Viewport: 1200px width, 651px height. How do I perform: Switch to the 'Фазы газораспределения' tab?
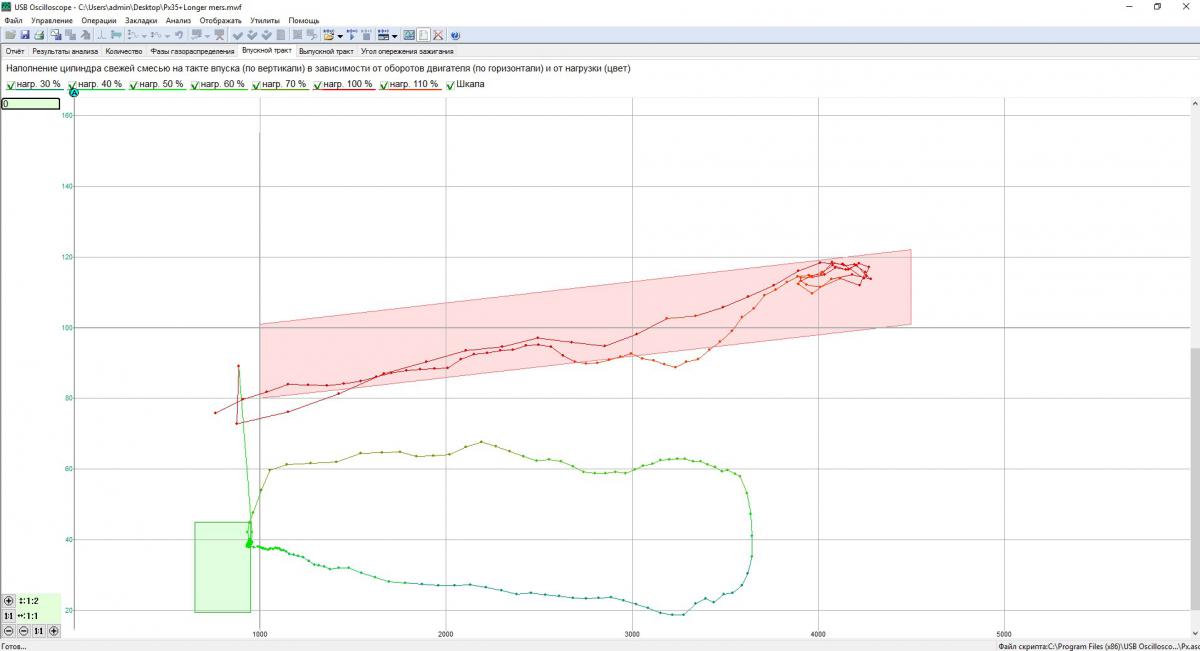(x=192, y=50)
